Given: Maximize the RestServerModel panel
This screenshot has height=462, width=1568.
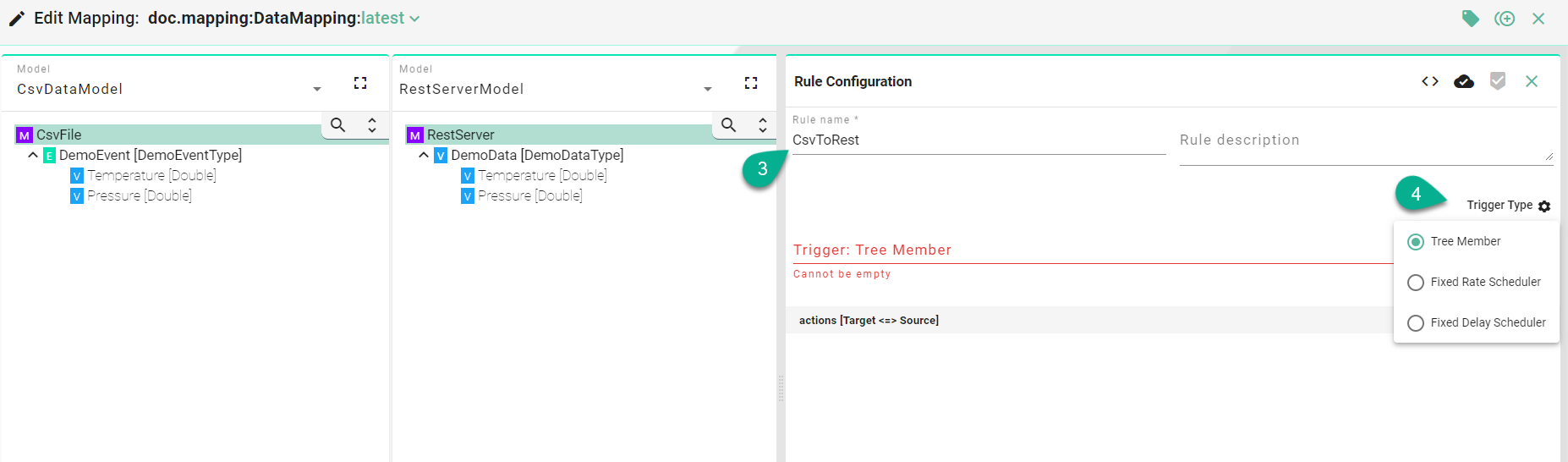Looking at the screenshot, I should pyautogui.click(x=751, y=83).
